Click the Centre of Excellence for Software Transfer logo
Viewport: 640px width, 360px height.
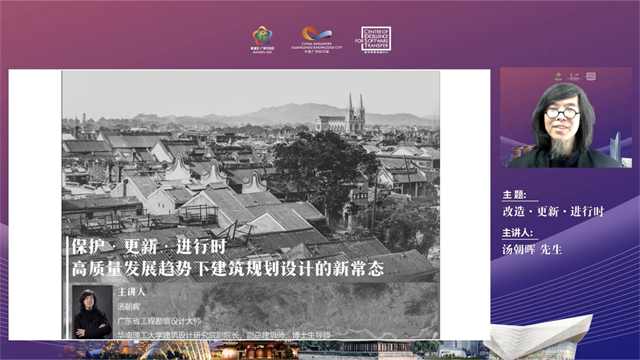tap(373, 39)
